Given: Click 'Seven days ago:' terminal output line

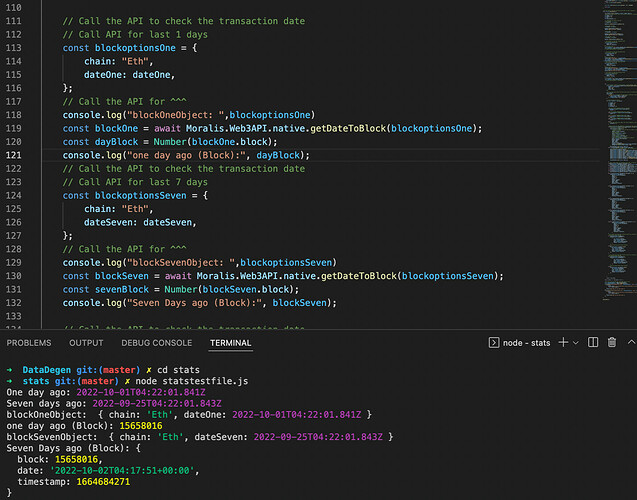Looking at the screenshot, I should pyautogui.click(x=114, y=403).
